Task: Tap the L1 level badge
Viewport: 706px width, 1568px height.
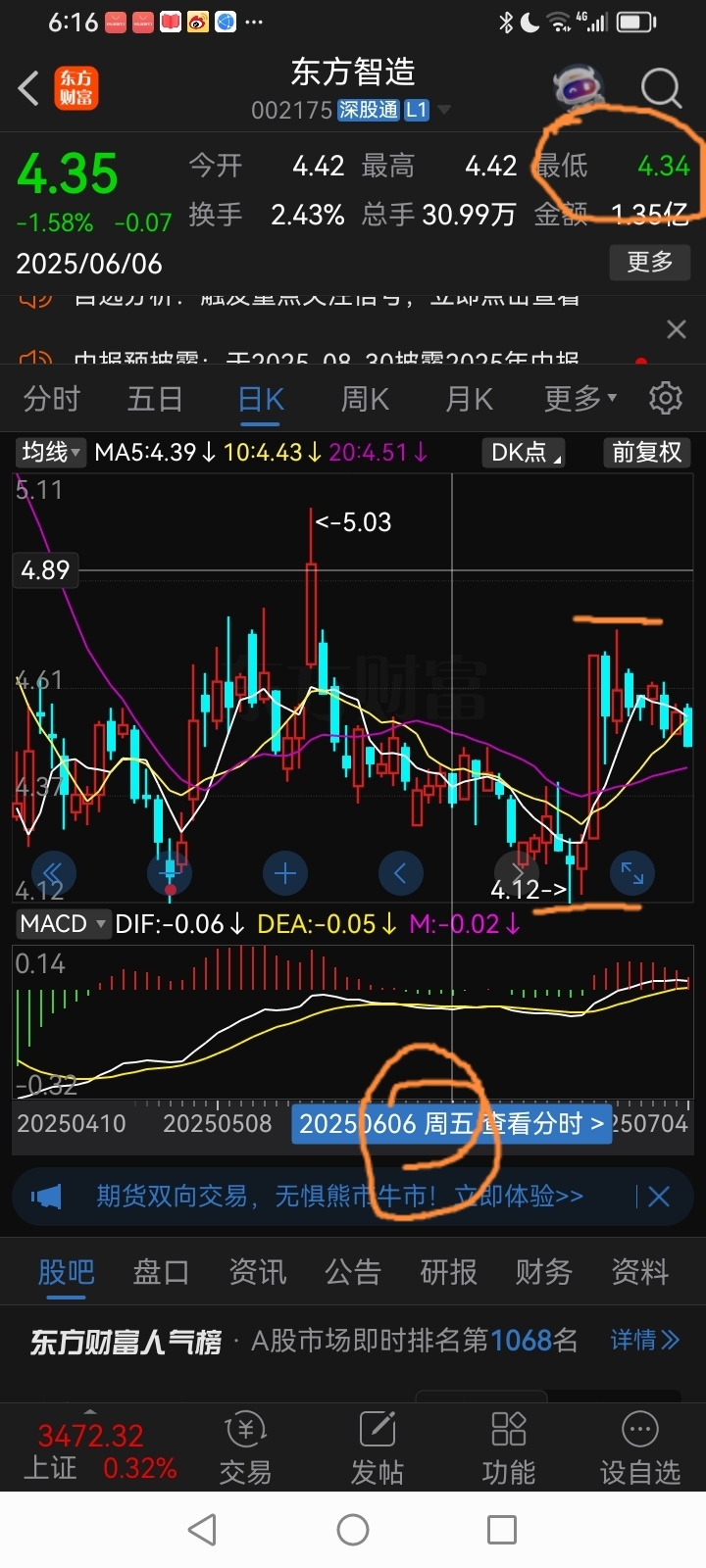Action: click(x=417, y=110)
